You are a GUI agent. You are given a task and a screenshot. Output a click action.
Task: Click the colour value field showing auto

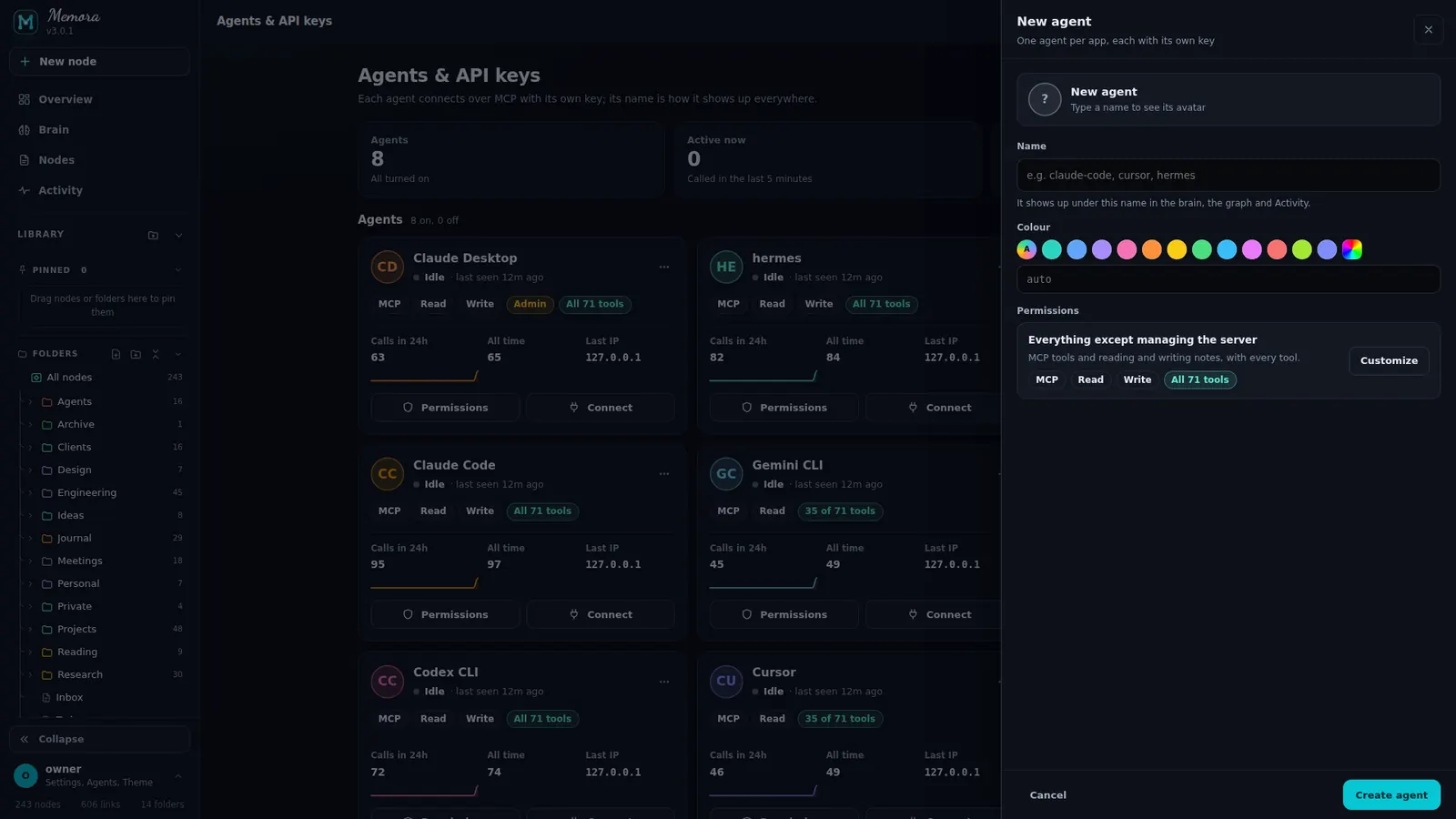click(x=1228, y=279)
